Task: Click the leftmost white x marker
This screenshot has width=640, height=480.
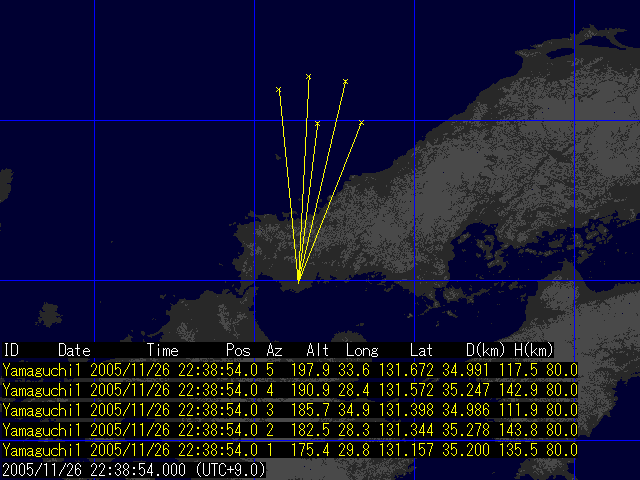Action: [279, 90]
